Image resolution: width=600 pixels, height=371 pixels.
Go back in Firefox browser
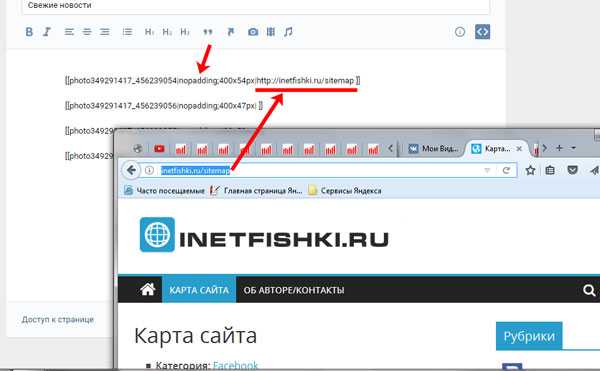(131, 170)
